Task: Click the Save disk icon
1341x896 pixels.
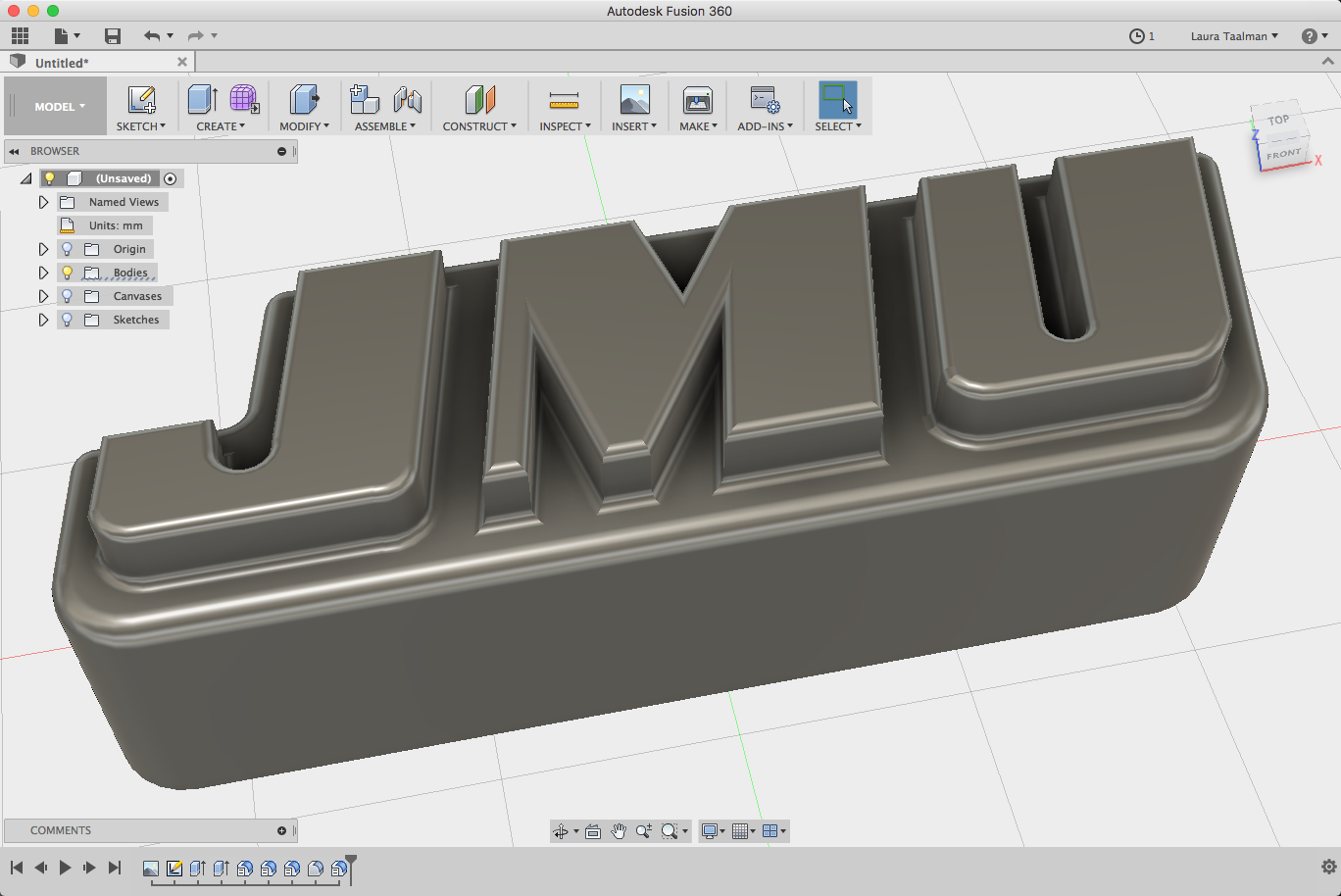Action: pyautogui.click(x=113, y=36)
